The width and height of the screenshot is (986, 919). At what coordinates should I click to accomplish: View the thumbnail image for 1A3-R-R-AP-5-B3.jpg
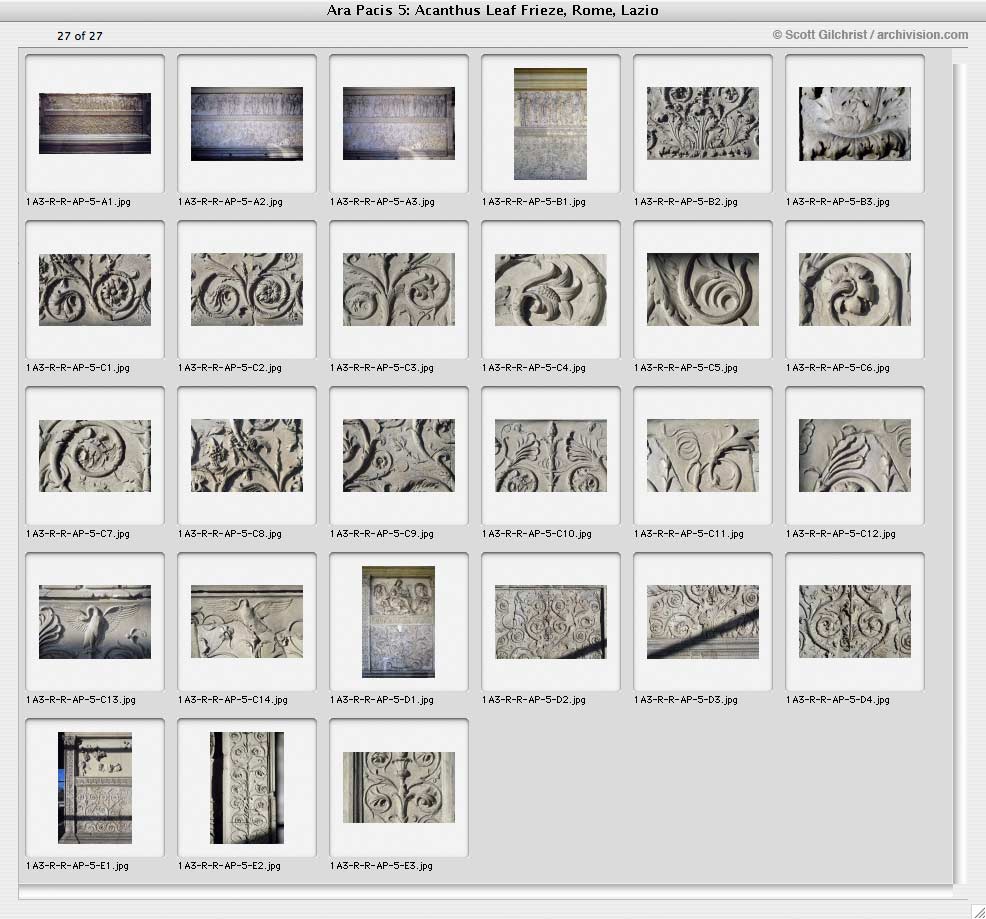click(x=855, y=123)
